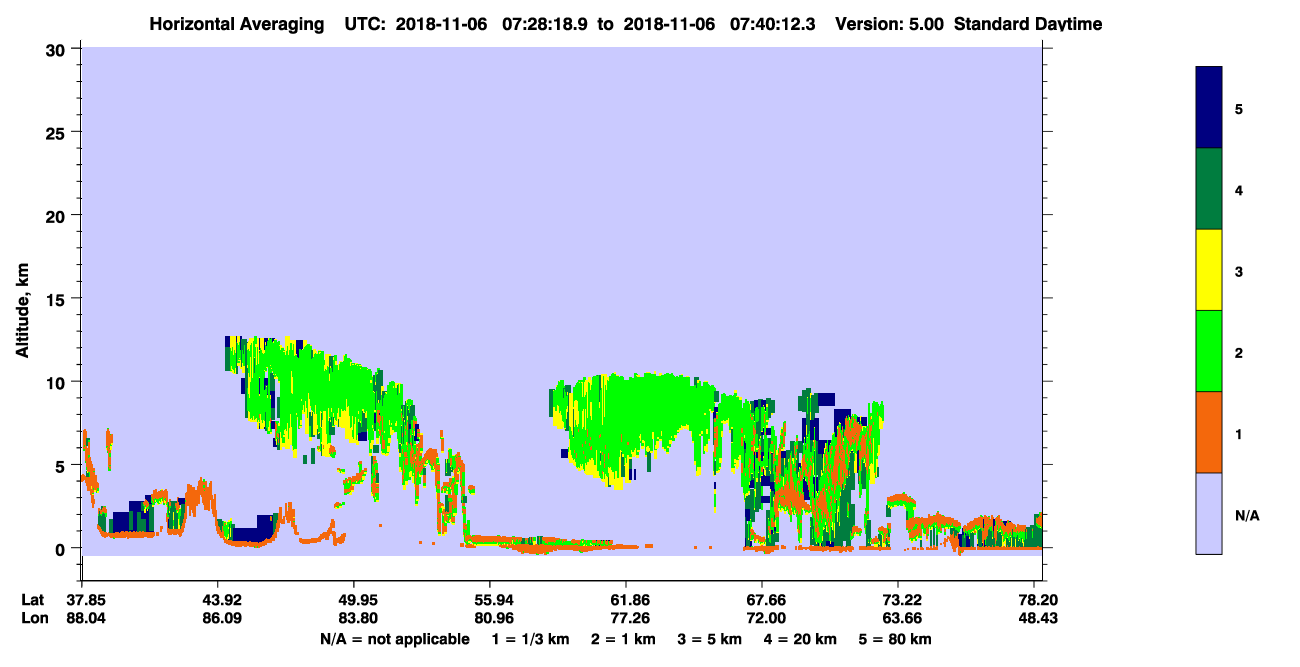Click the y-axis tick label '15'

tap(58, 299)
